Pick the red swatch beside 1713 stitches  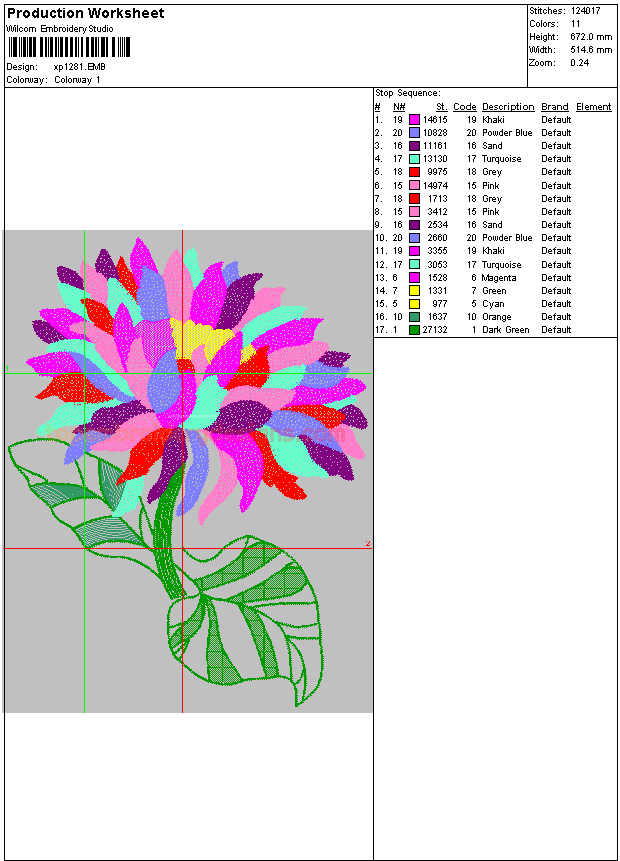point(415,199)
